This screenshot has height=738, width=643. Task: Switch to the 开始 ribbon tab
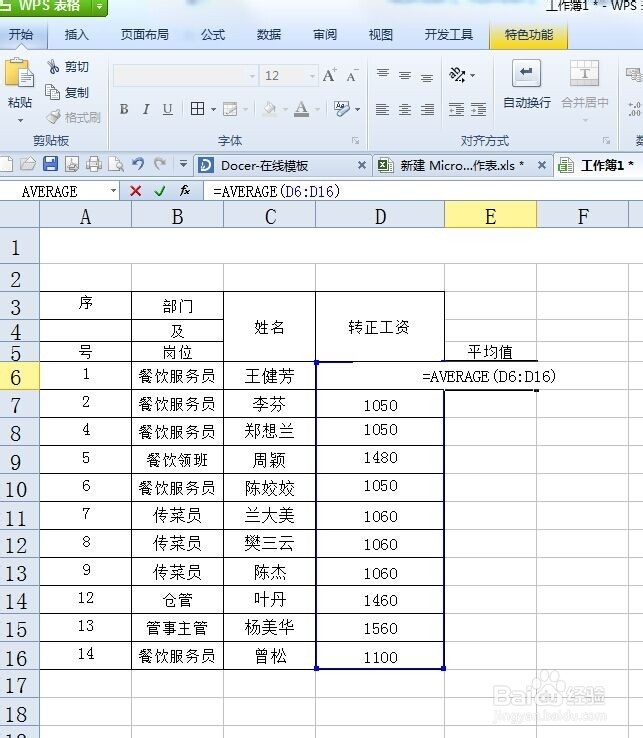point(21,35)
